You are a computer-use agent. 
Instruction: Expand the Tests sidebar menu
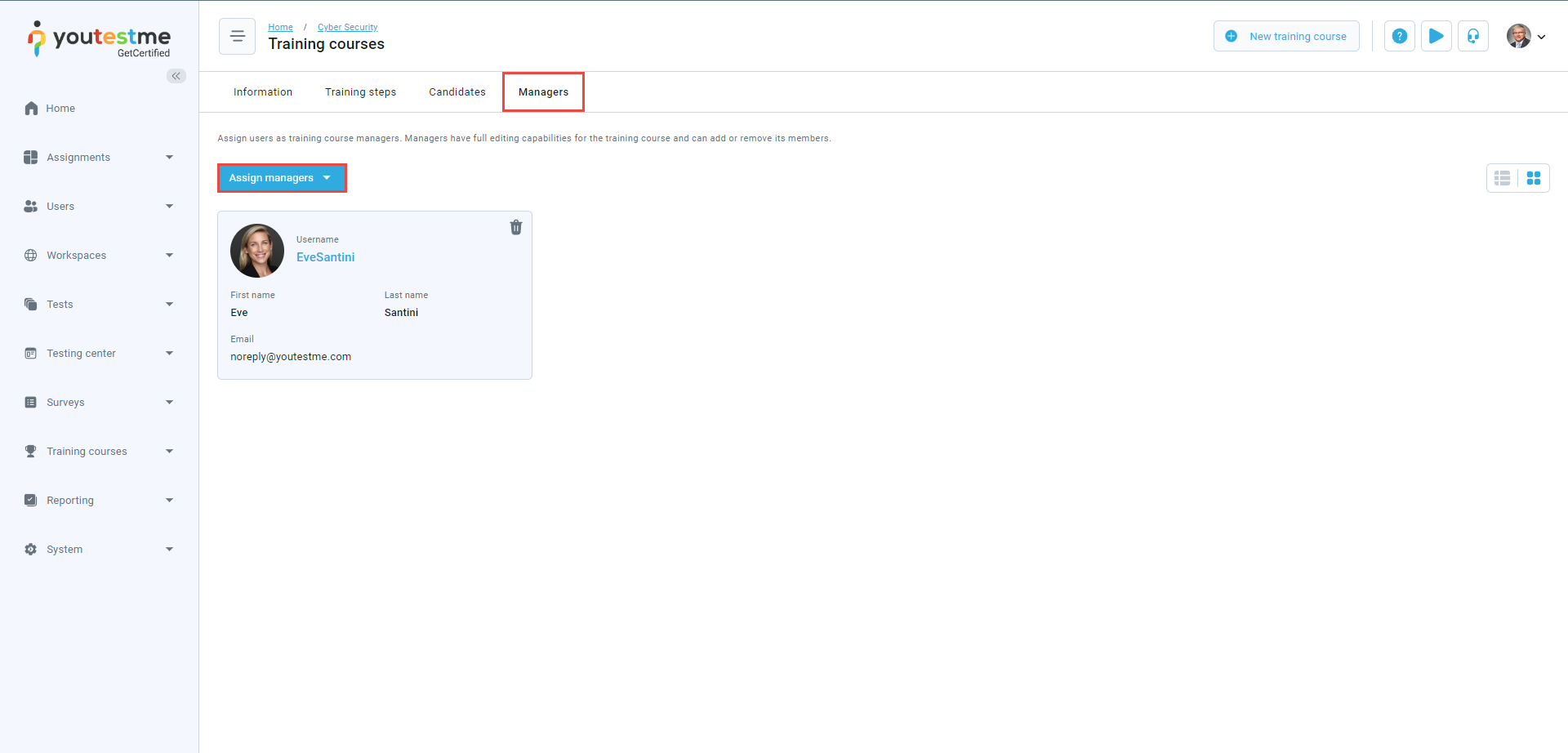click(x=170, y=304)
